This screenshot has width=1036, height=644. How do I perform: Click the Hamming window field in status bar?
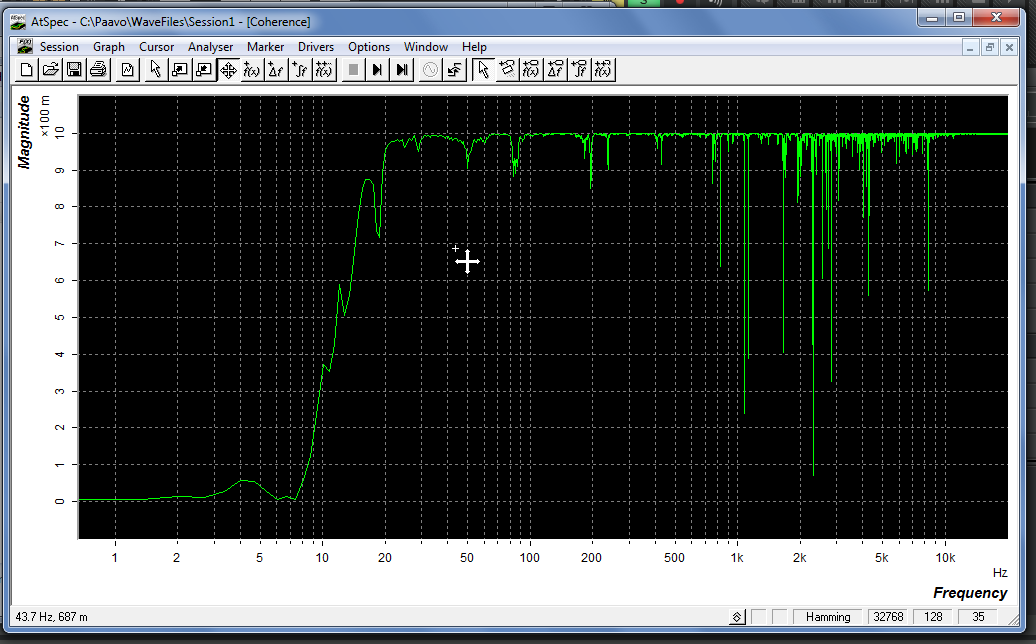[x=828, y=617]
